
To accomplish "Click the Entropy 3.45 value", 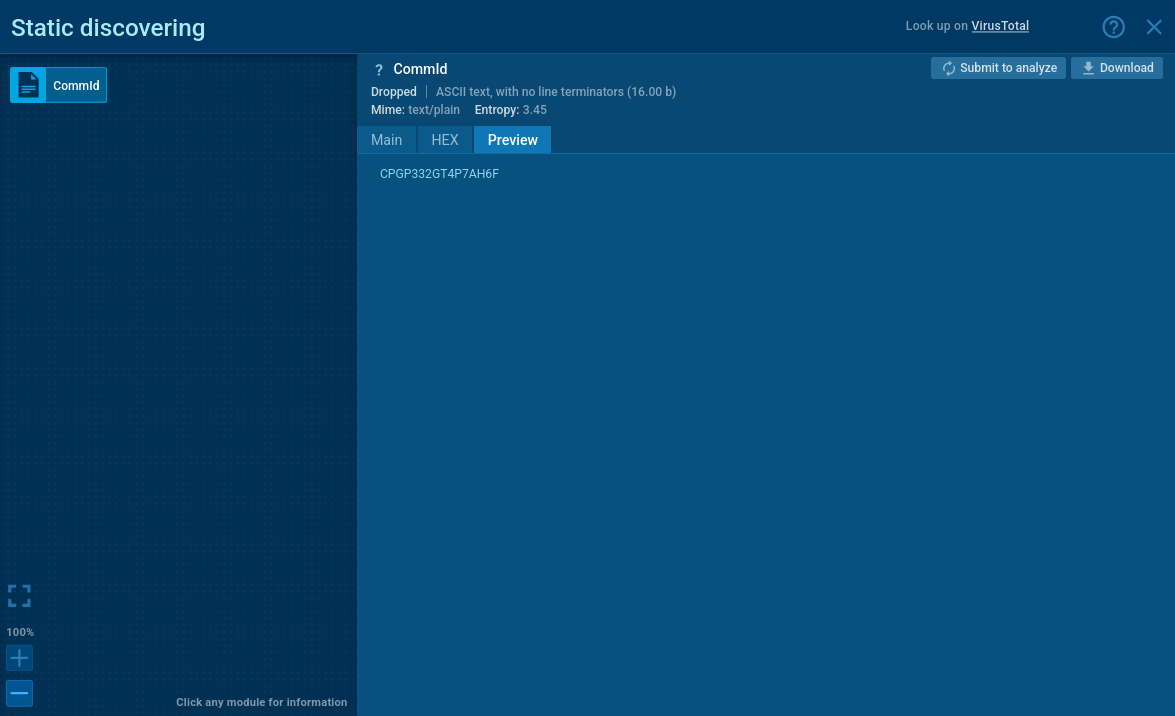I will point(534,110).
